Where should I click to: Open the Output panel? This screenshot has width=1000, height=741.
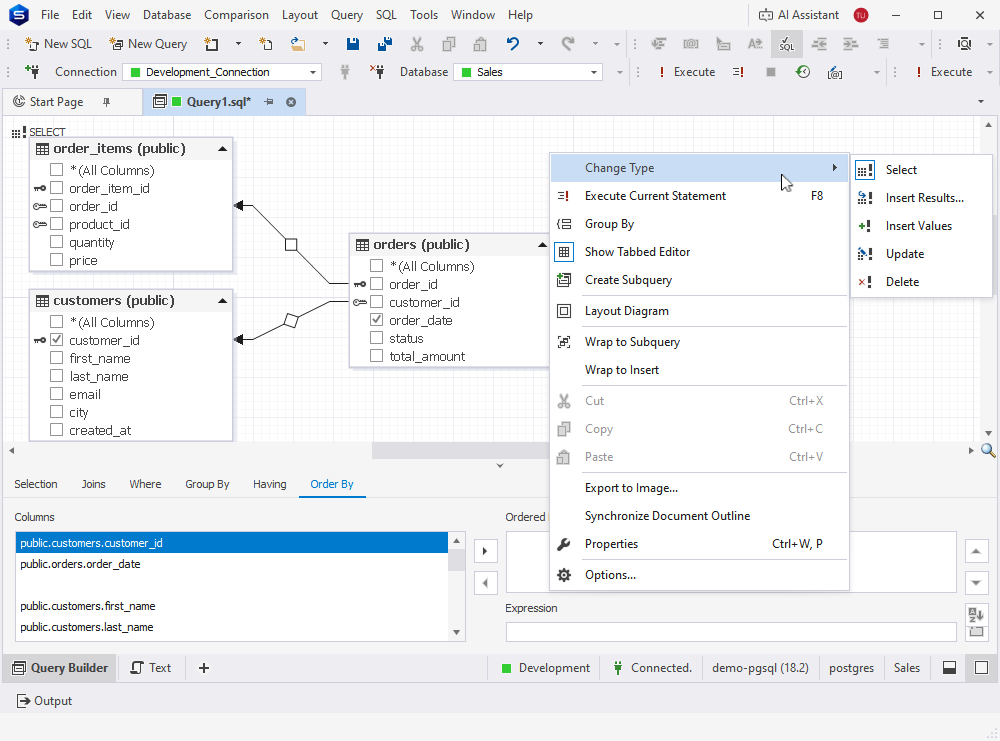pos(44,701)
